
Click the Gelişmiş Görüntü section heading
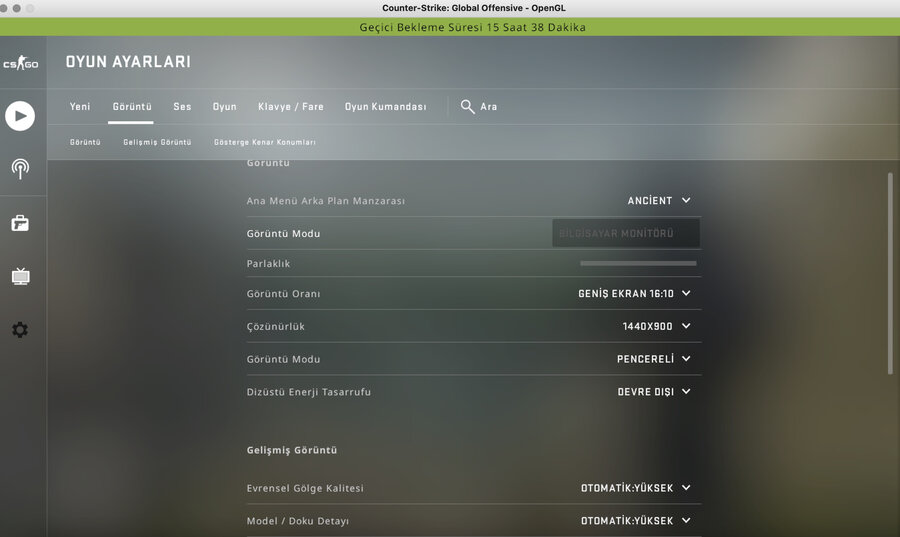tap(292, 450)
